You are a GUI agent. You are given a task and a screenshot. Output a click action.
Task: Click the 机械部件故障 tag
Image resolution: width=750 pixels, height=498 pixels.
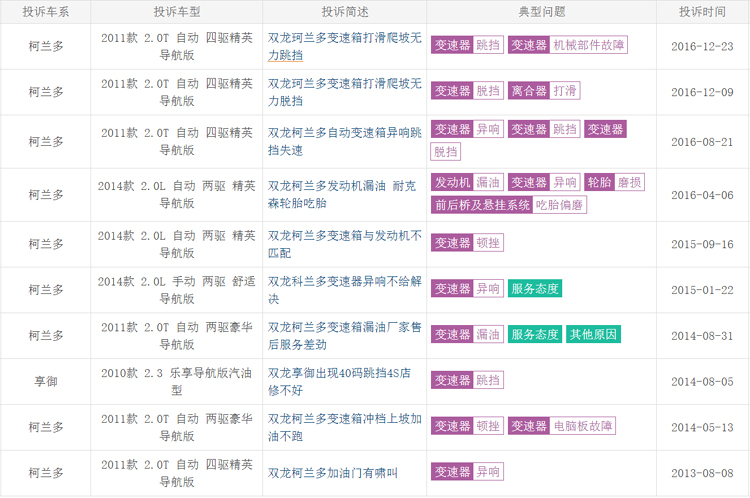[568, 45]
